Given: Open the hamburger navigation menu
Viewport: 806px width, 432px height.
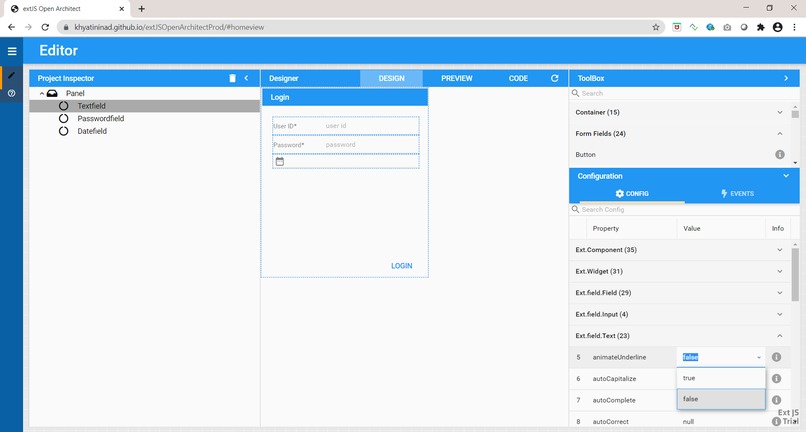Looking at the screenshot, I should [12, 51].
